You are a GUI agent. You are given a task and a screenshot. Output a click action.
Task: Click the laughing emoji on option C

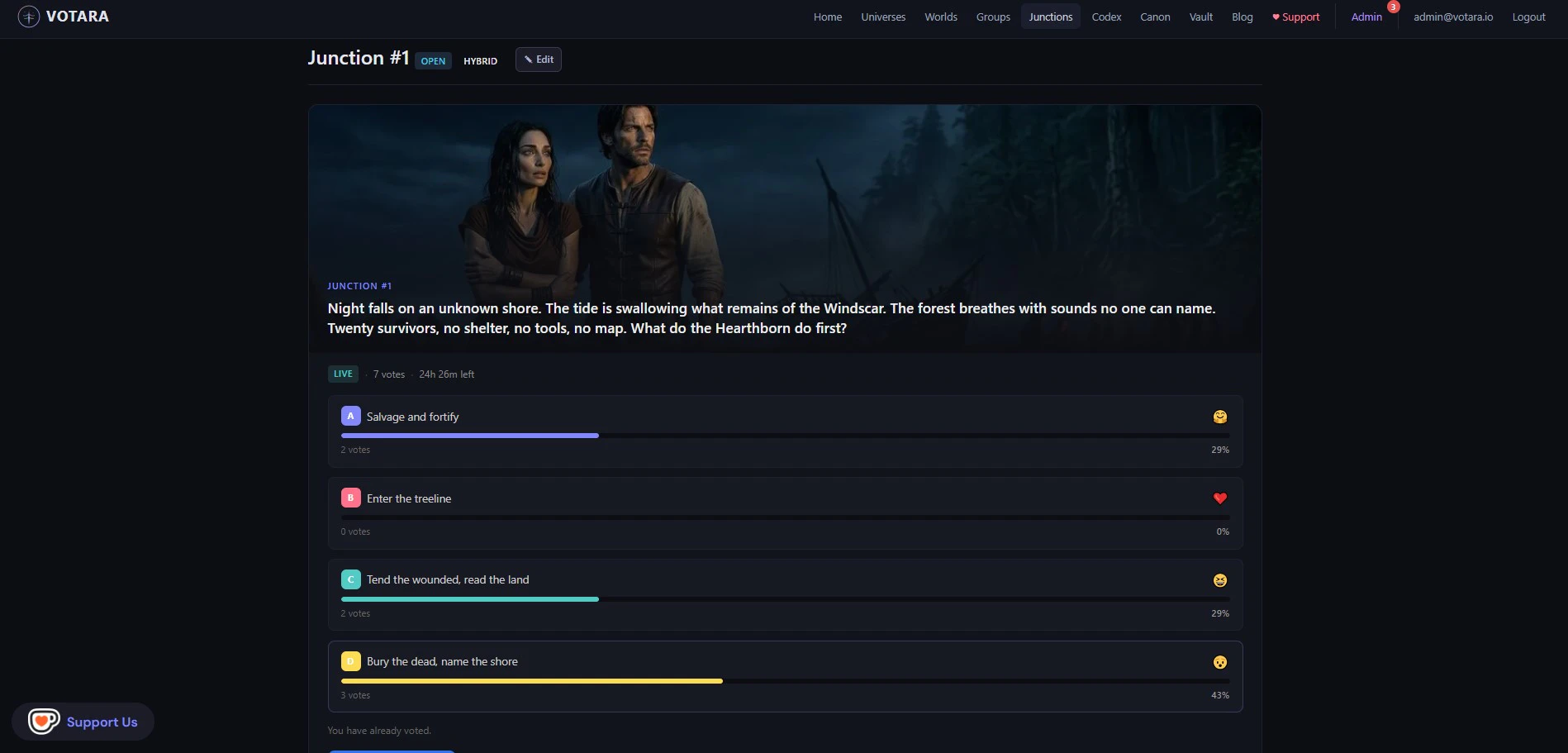(x=1220, y=580)
